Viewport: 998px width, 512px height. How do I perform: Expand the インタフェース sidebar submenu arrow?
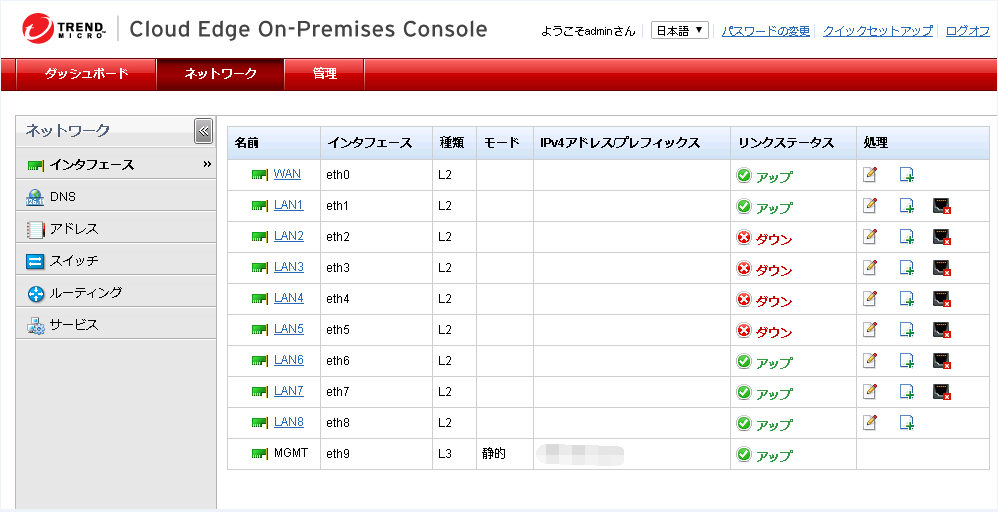pos(207,164)
